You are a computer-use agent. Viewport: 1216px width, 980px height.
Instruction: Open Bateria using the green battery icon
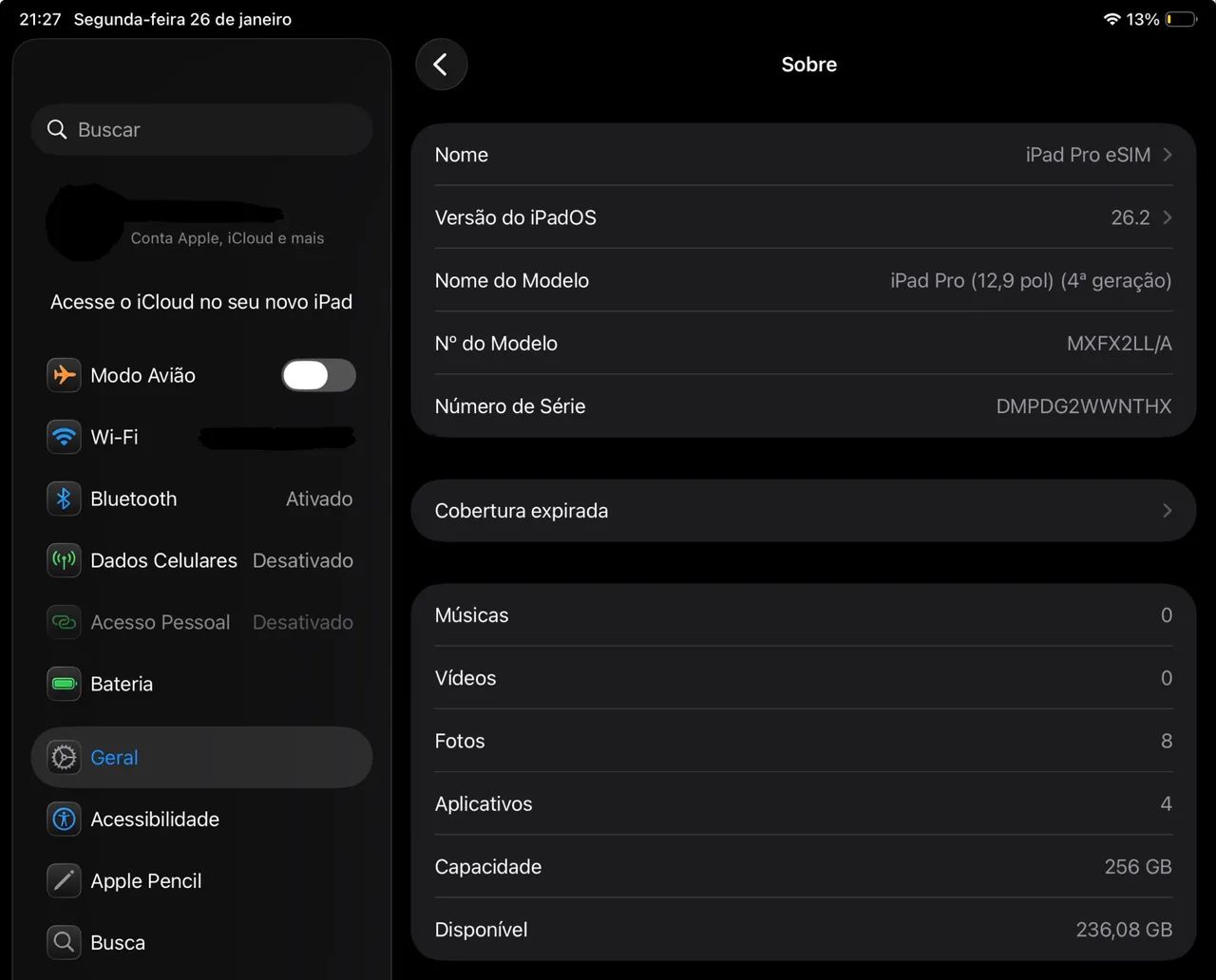[64, 684]
